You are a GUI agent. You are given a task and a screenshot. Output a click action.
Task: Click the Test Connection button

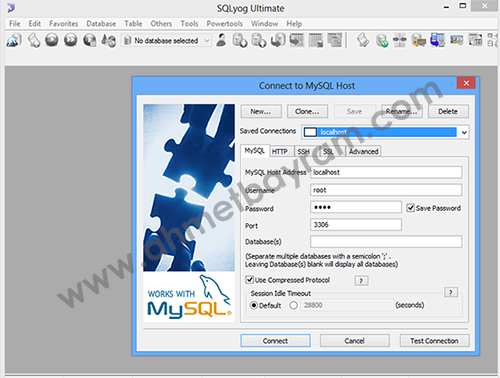434,341
